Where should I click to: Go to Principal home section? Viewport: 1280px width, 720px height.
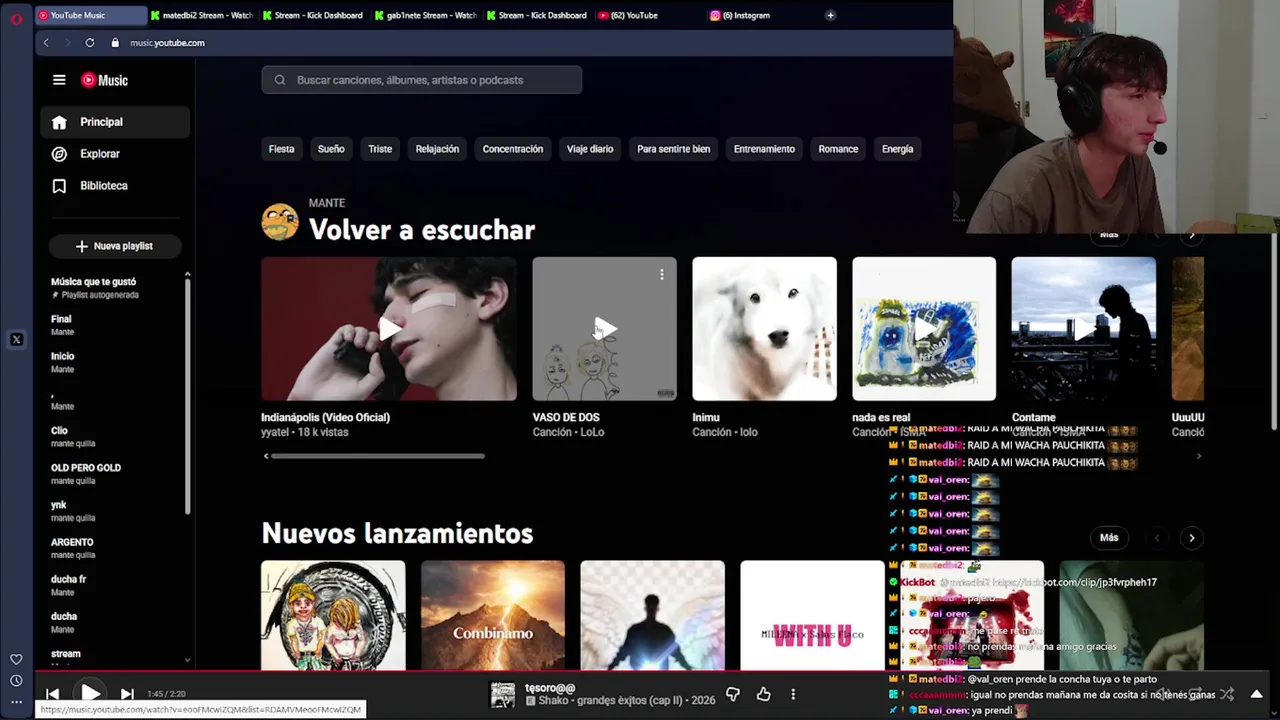[x=115, y=122]
